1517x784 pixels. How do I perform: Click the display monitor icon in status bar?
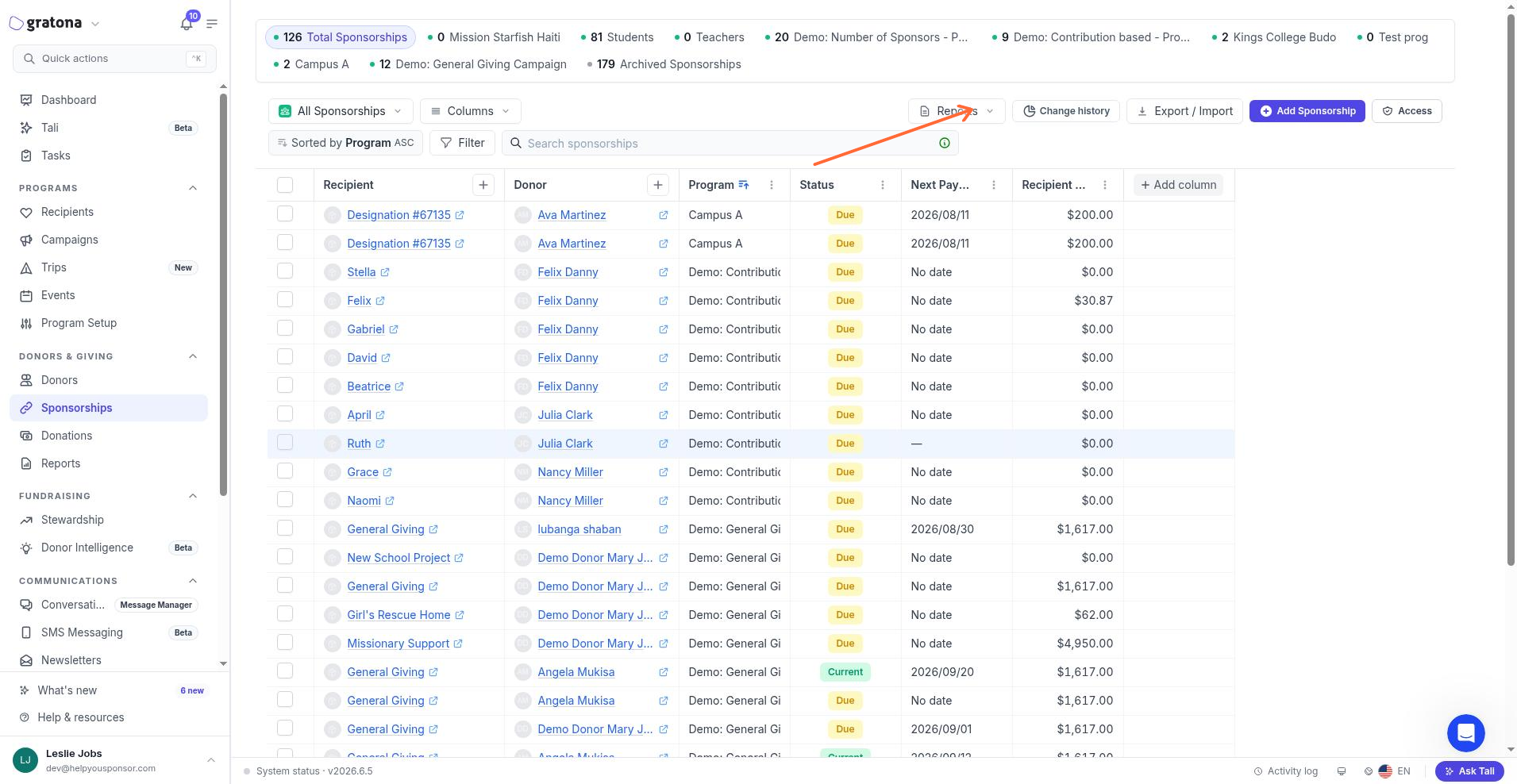pyautogui.click(x=1342, y=771)
